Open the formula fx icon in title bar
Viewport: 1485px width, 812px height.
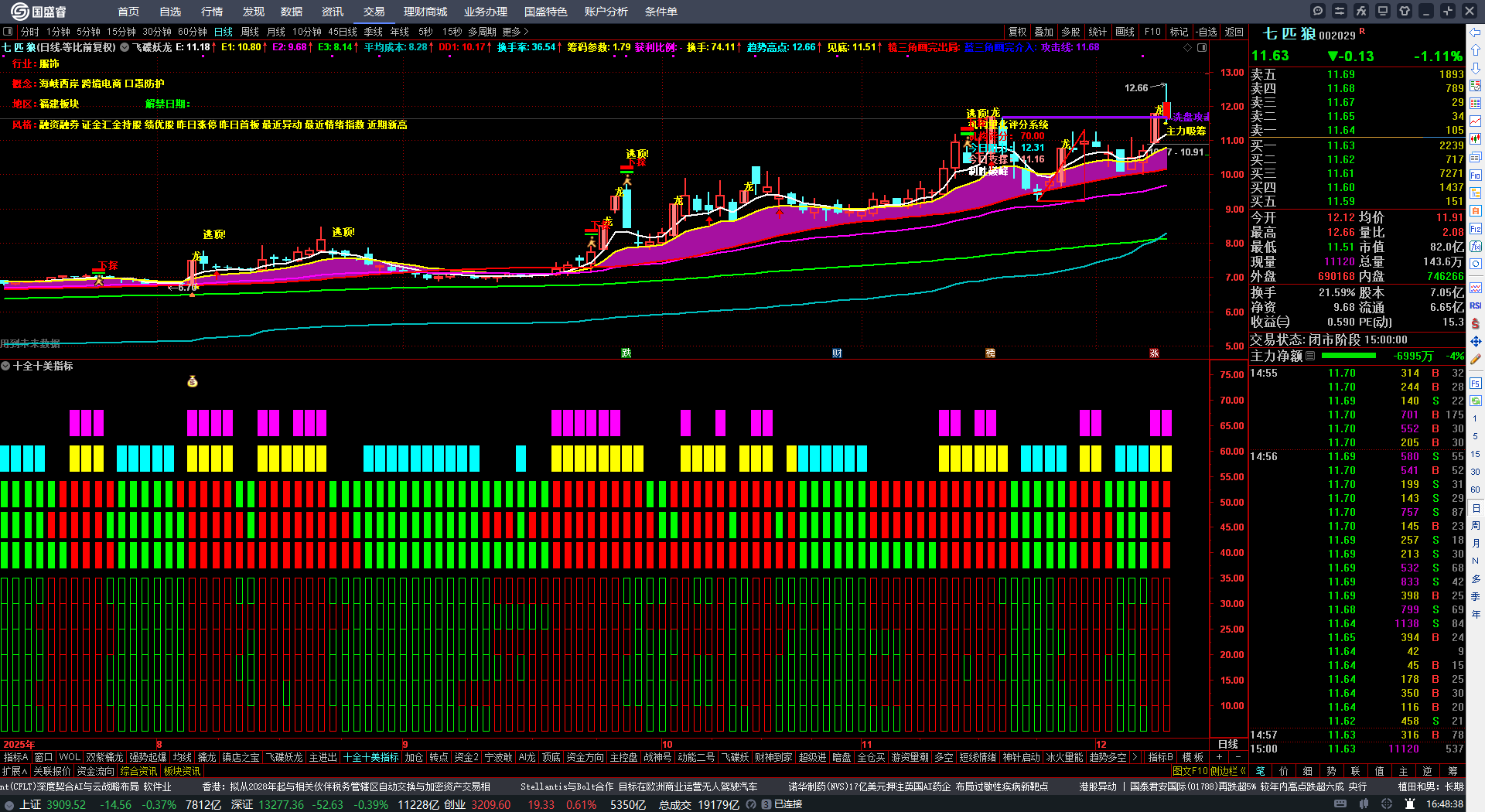1361,11
